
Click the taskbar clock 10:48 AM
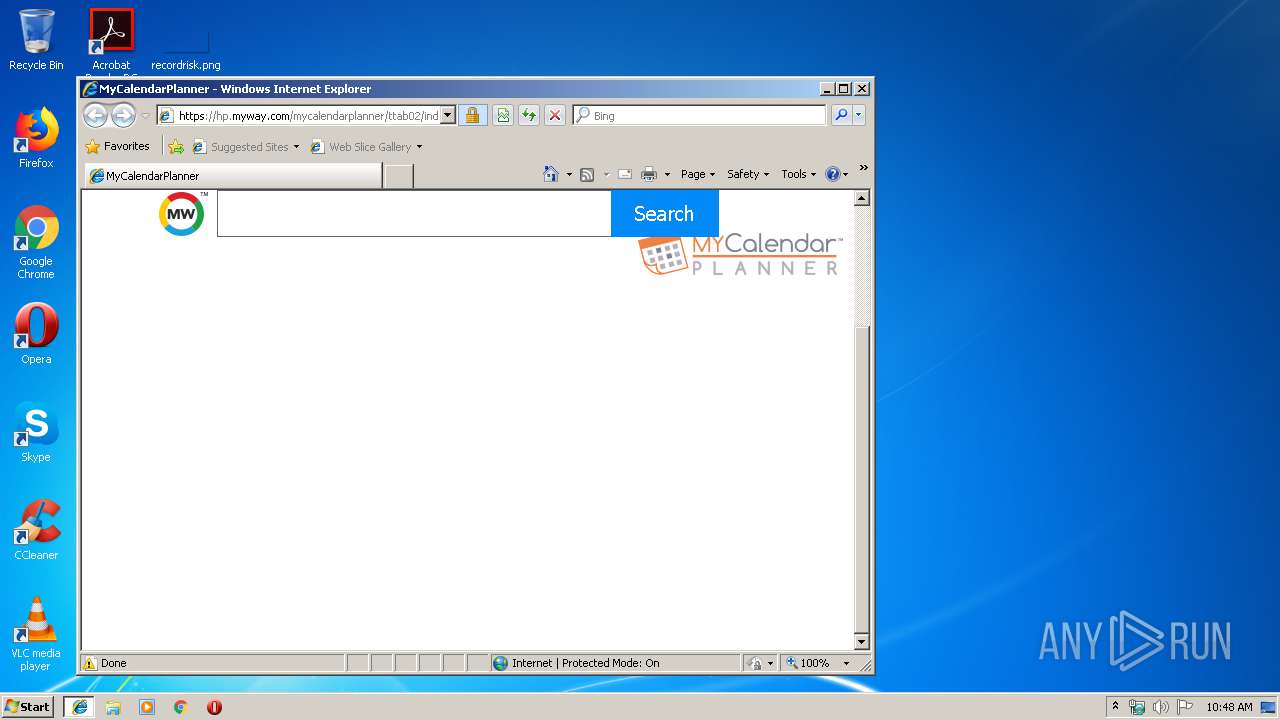1229,707
